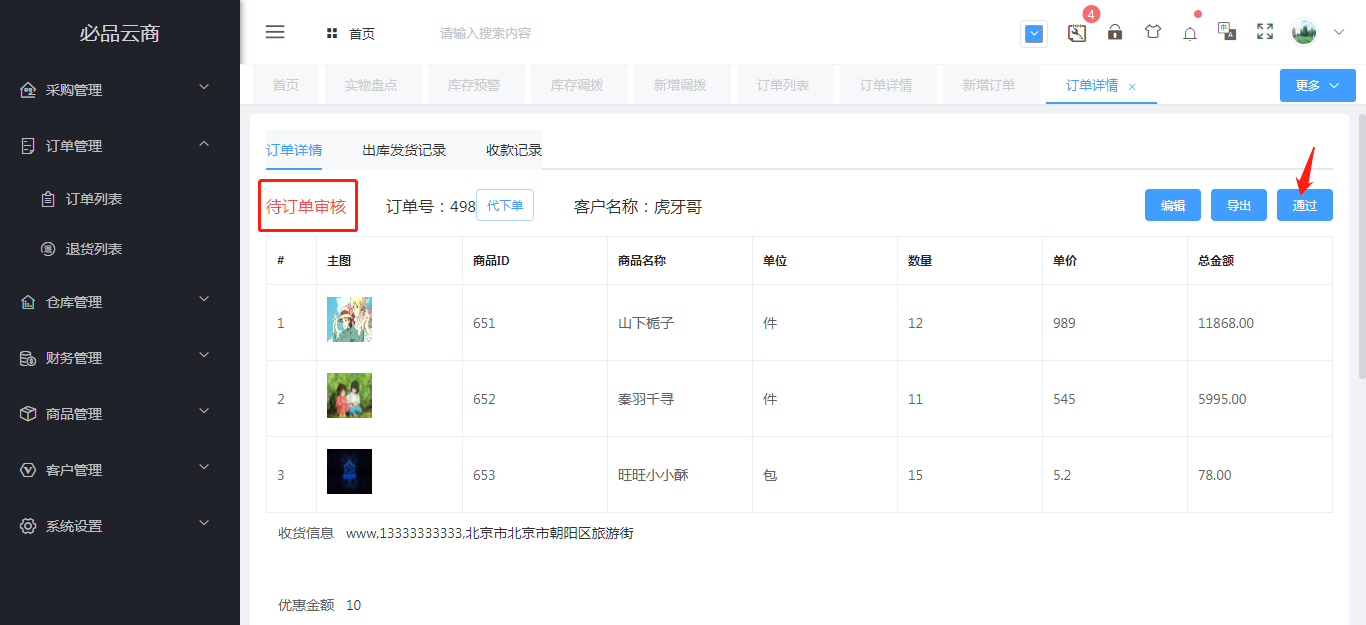The height and width of the screenshot is (625, 1366).
Task: Switch to the 库存预警 page tab
Action: click(474, 86)
